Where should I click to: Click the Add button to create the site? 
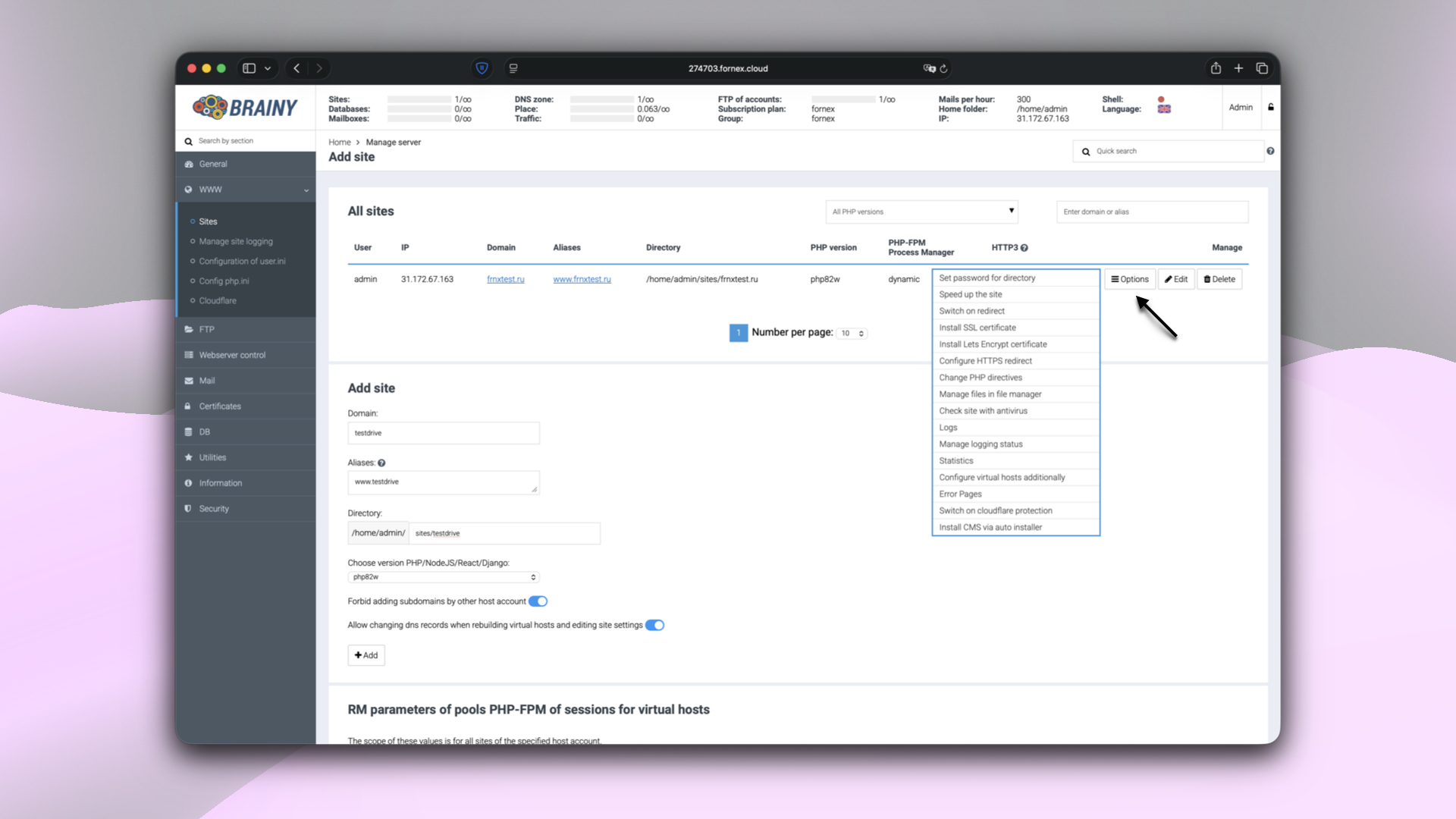[366, 654]
